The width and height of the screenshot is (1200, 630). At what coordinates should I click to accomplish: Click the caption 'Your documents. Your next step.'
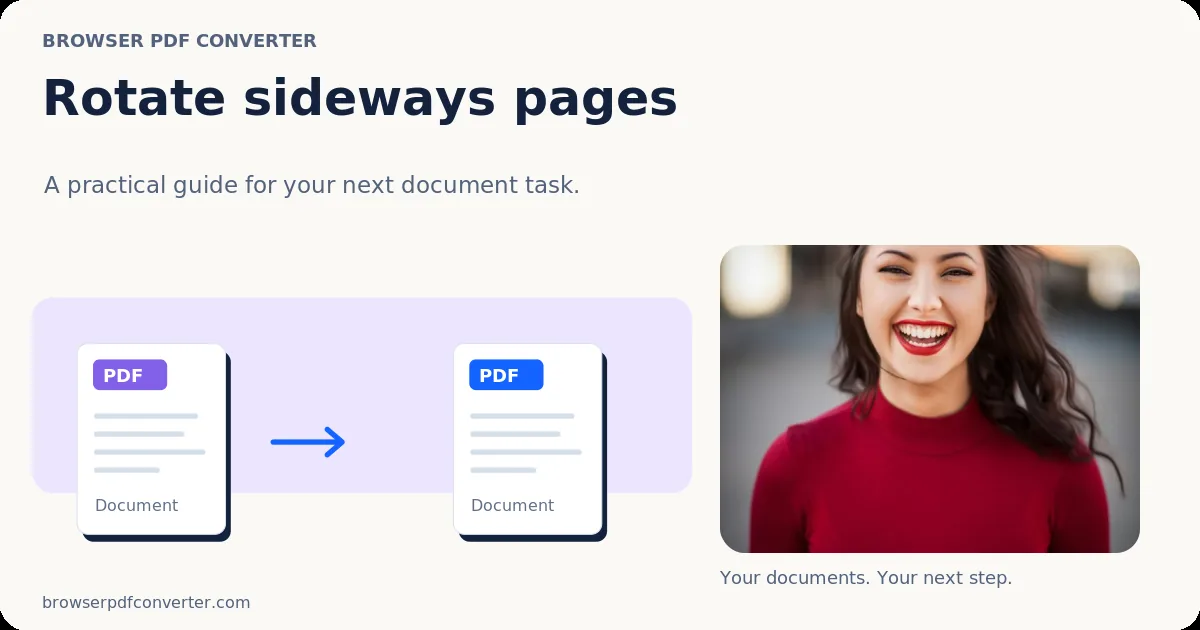click(x=866, y=578)
